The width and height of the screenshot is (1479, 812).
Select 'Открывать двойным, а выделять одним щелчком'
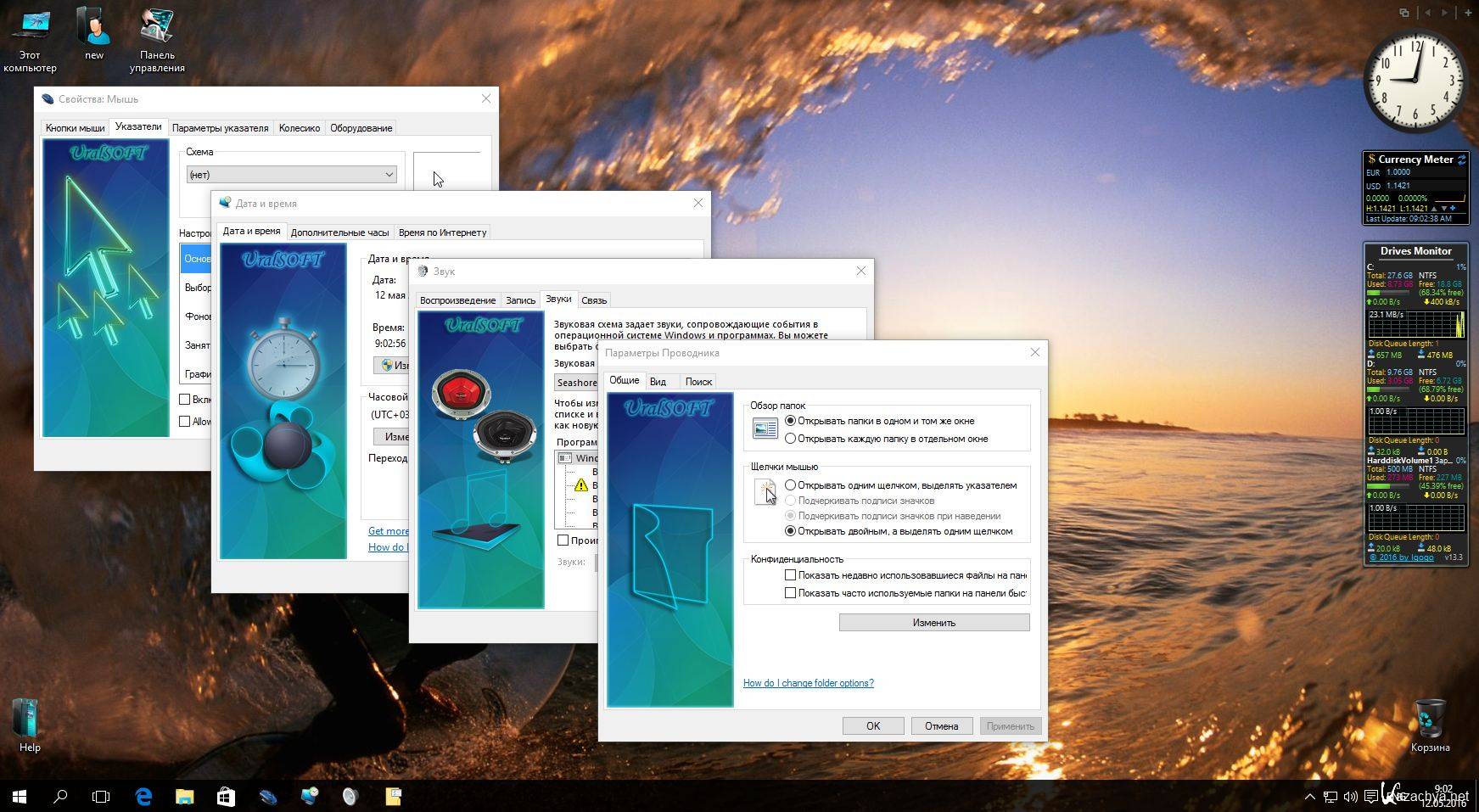[898, 531]
